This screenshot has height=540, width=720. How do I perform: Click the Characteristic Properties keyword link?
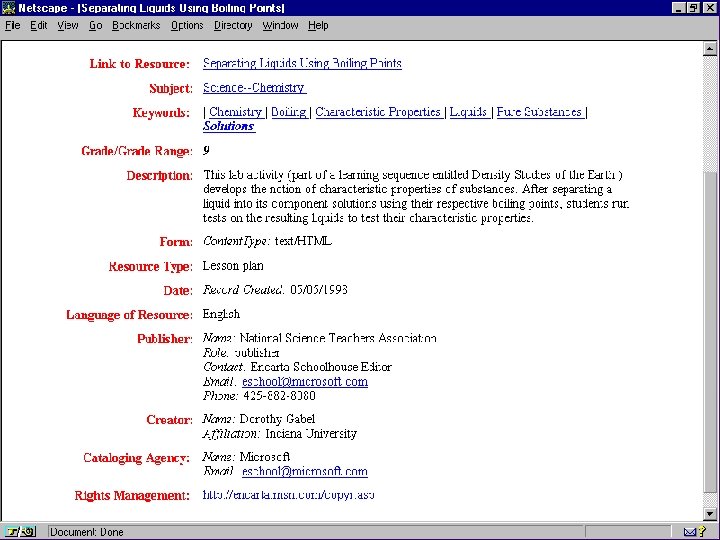[378, 112]
